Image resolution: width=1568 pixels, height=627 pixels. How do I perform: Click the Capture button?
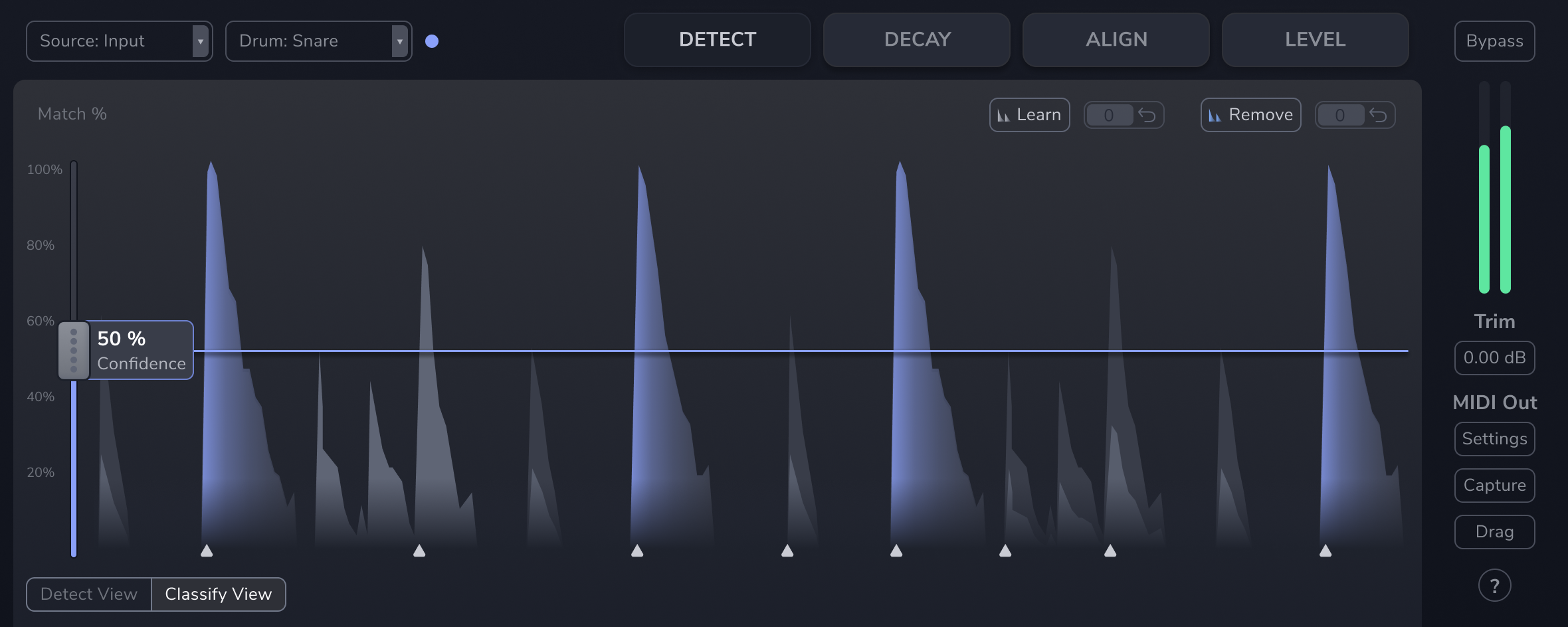click(1495, 486)
